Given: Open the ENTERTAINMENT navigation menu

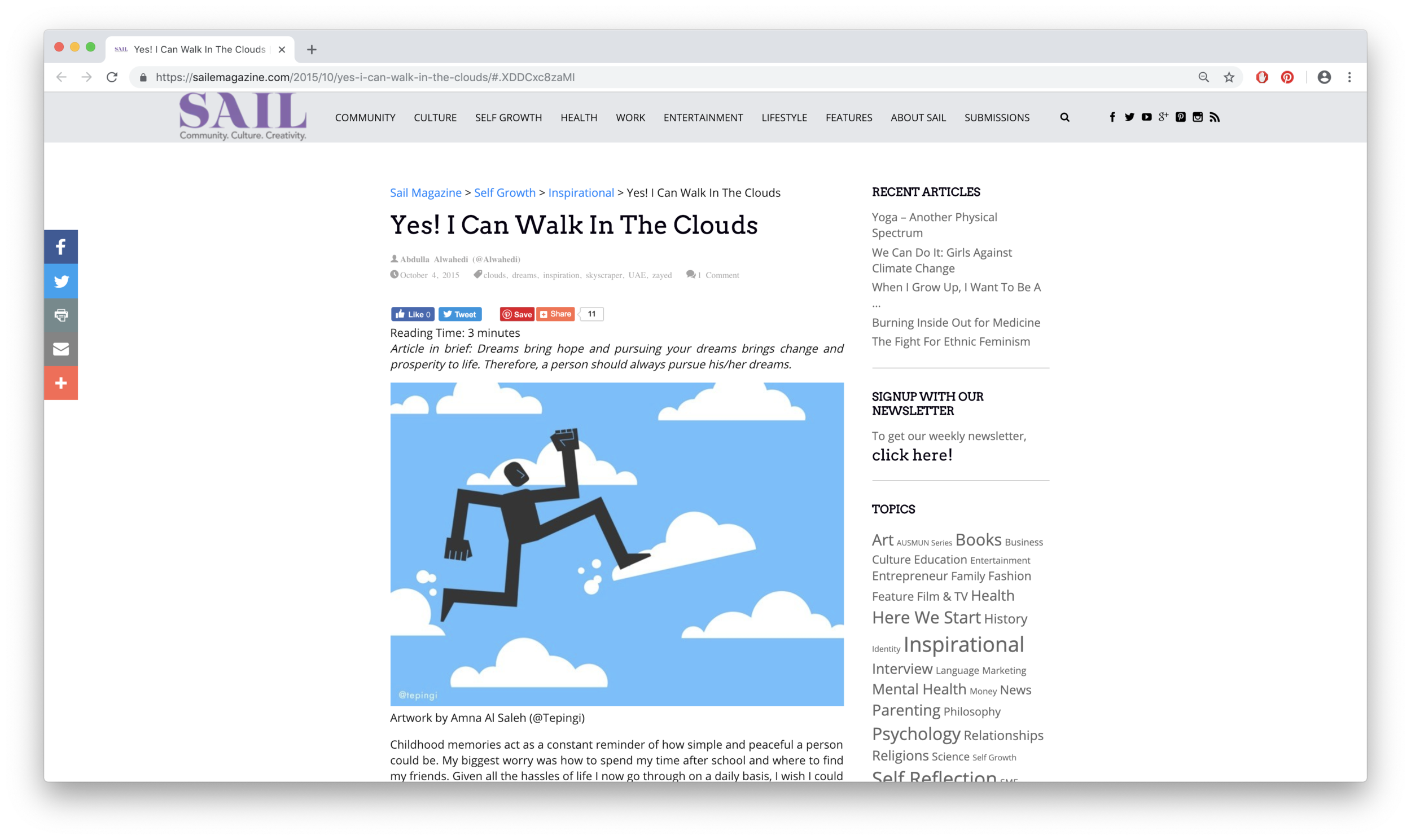Looking at the screenshot, I should [x=703, y=118].
